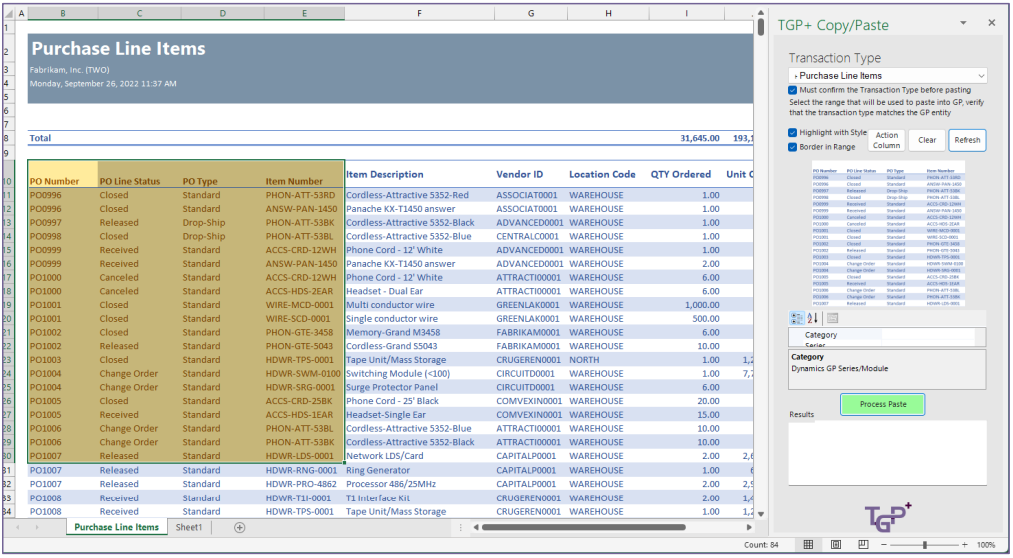Select column H header
This screenshot has height=558, width=1013.
[x=608, y=14]
